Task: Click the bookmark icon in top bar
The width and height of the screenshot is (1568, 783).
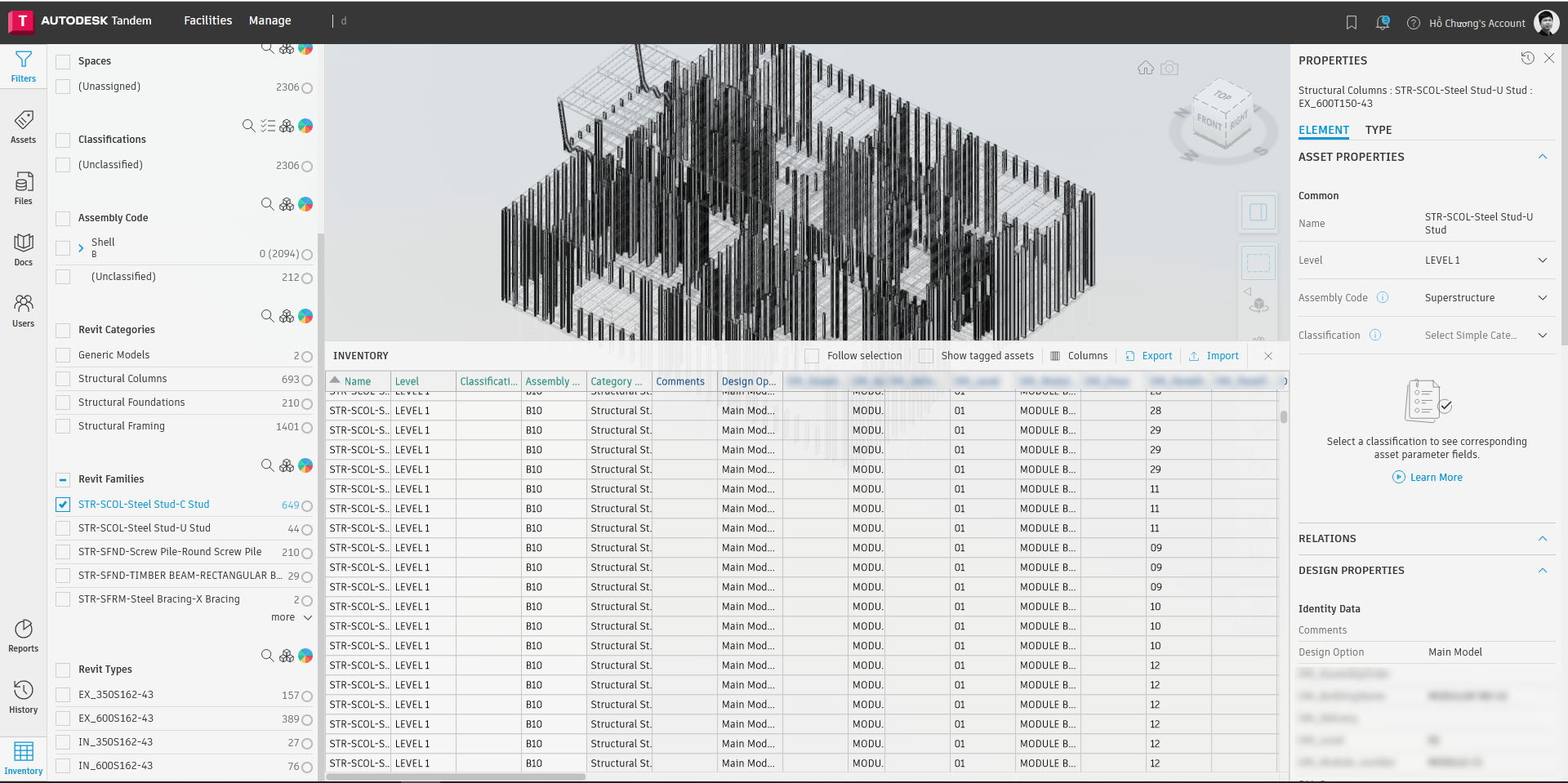Action: point(1352,23)
